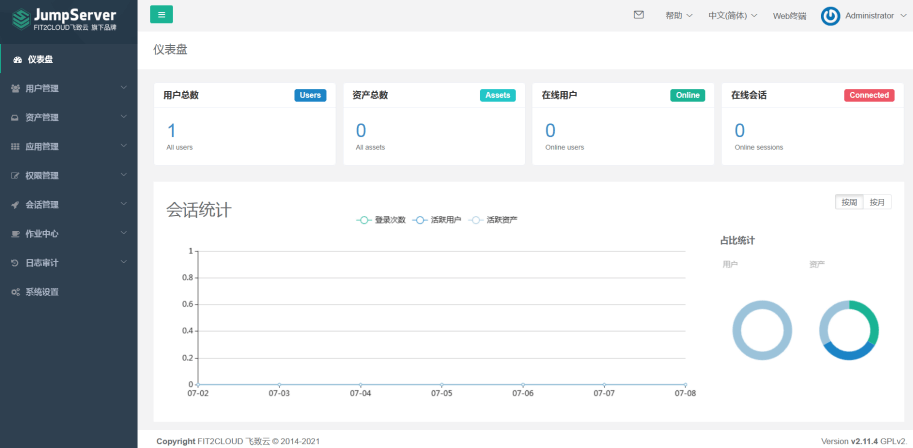Click the Online sessions count 0

tap(739, 130)
